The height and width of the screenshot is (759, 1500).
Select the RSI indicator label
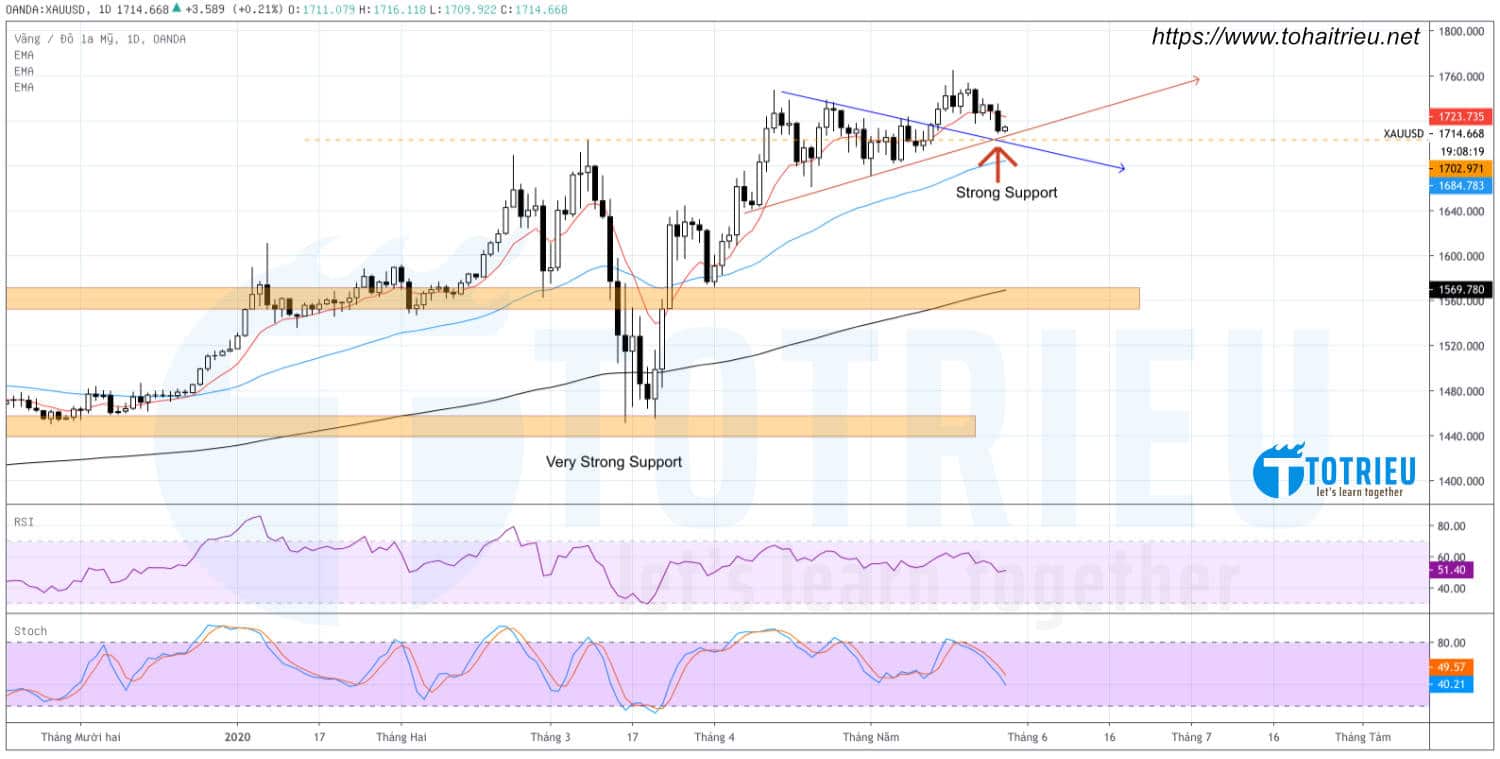[x=23, y=520]
